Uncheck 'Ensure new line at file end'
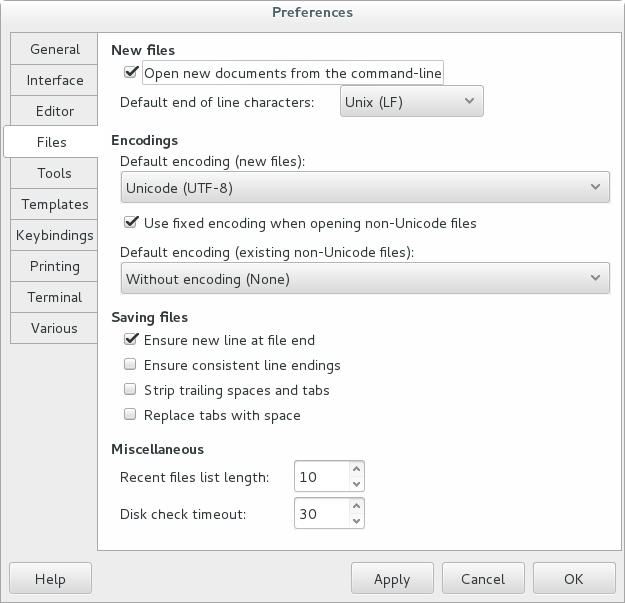 coord(130,340)
